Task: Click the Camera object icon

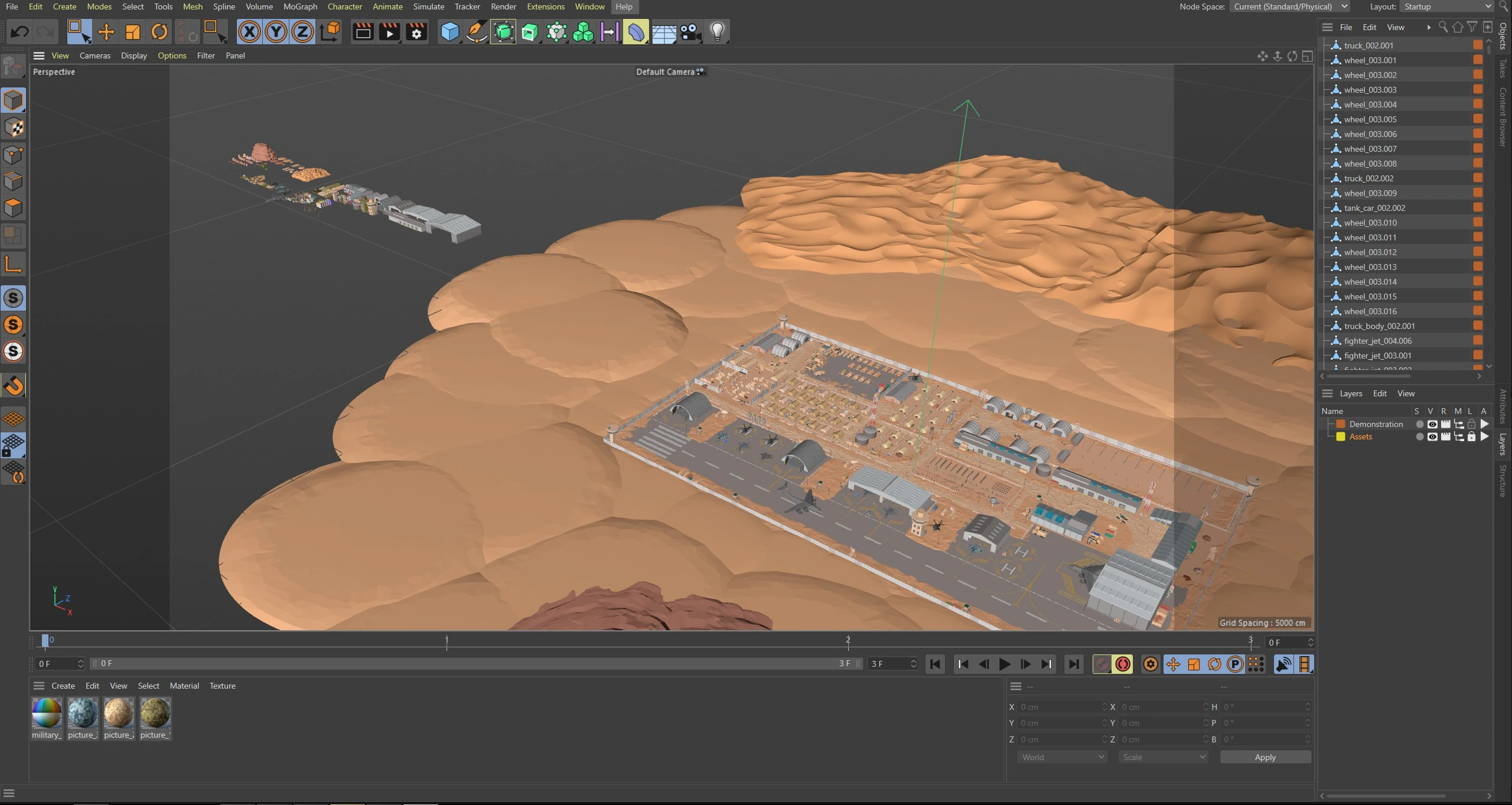Action: tap(690, 32)
